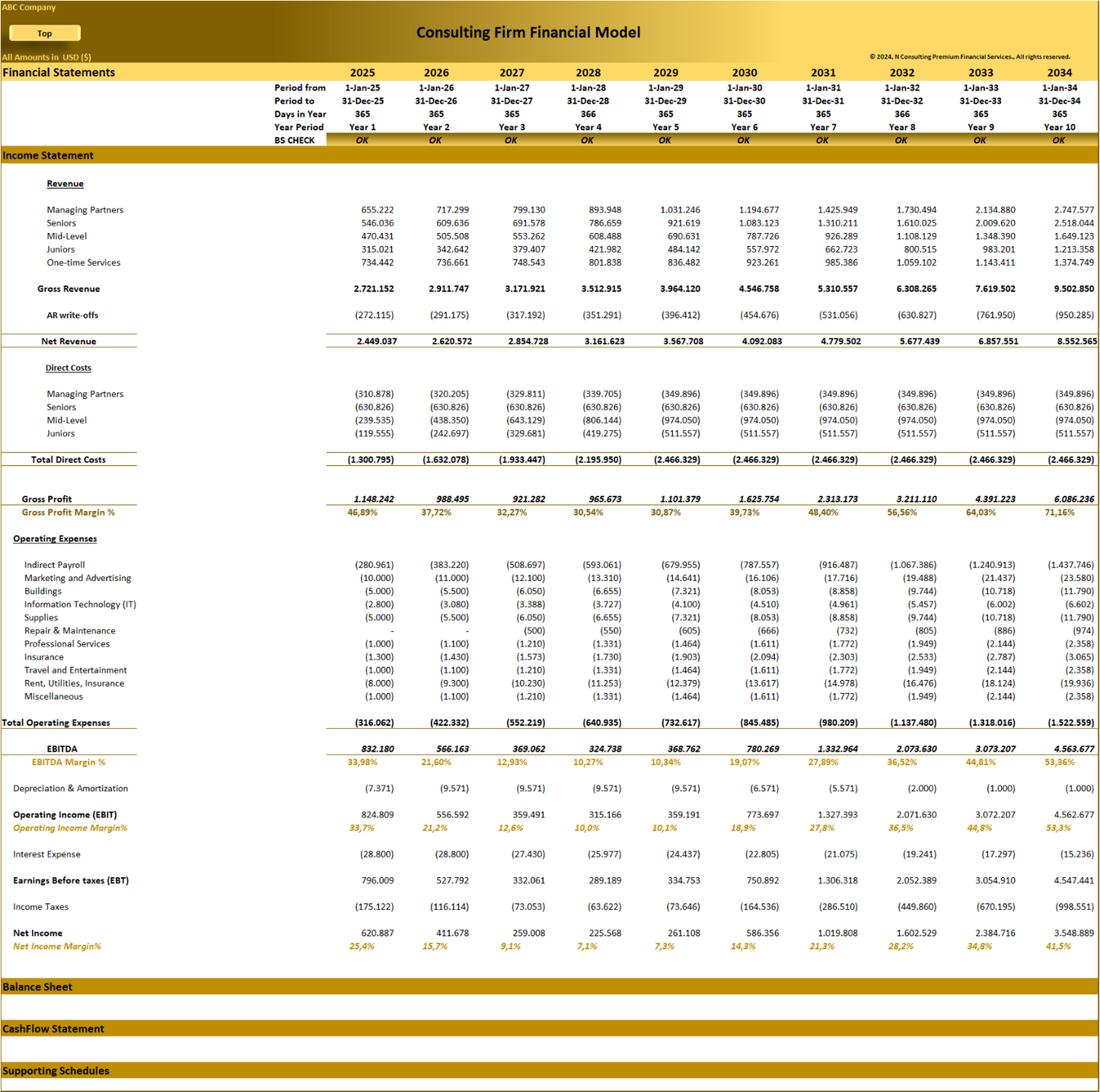Click the Net Income row label

(x=38, y=934)
